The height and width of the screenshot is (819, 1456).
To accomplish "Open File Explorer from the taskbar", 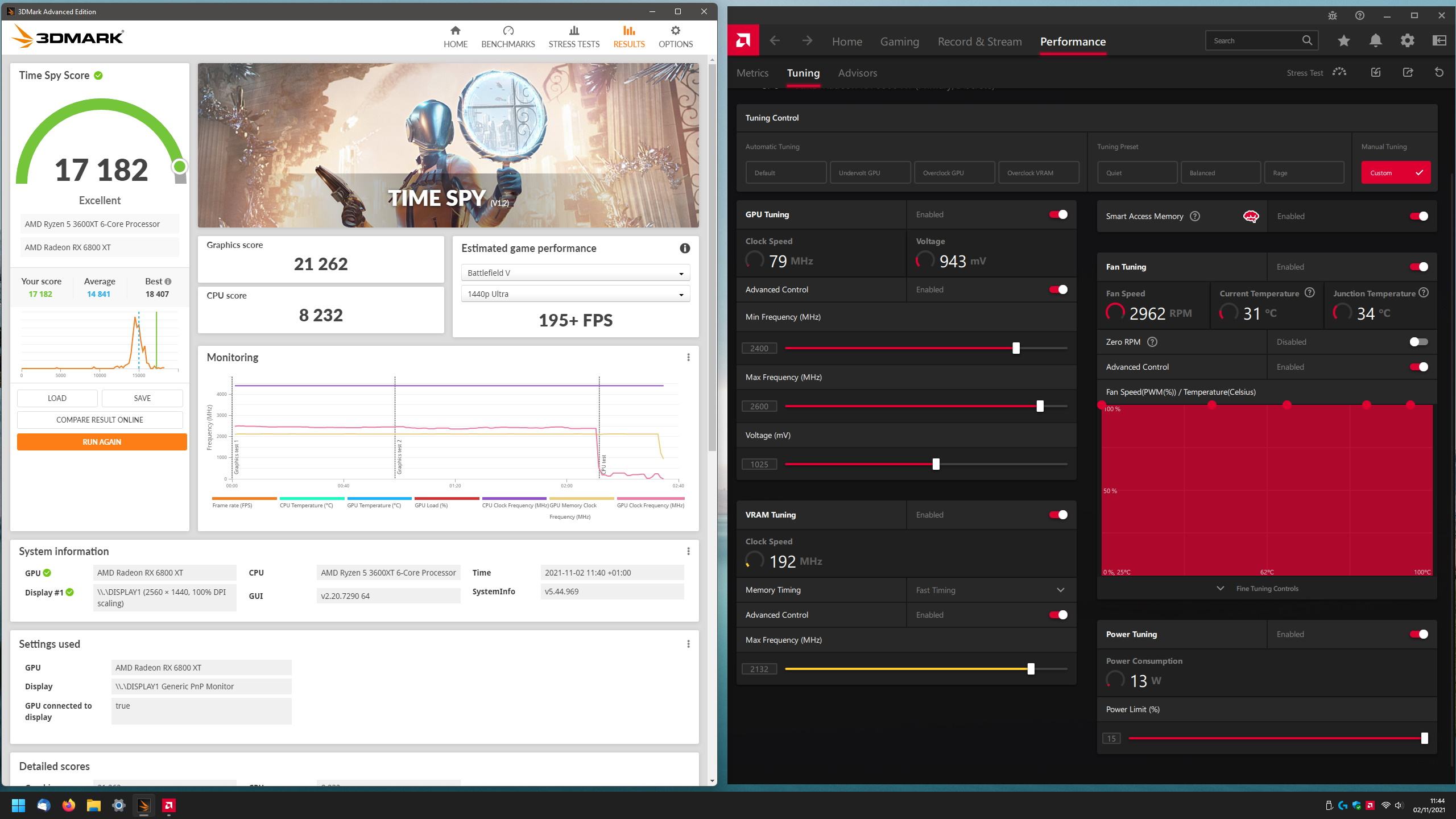I will [x=94, y=805].
